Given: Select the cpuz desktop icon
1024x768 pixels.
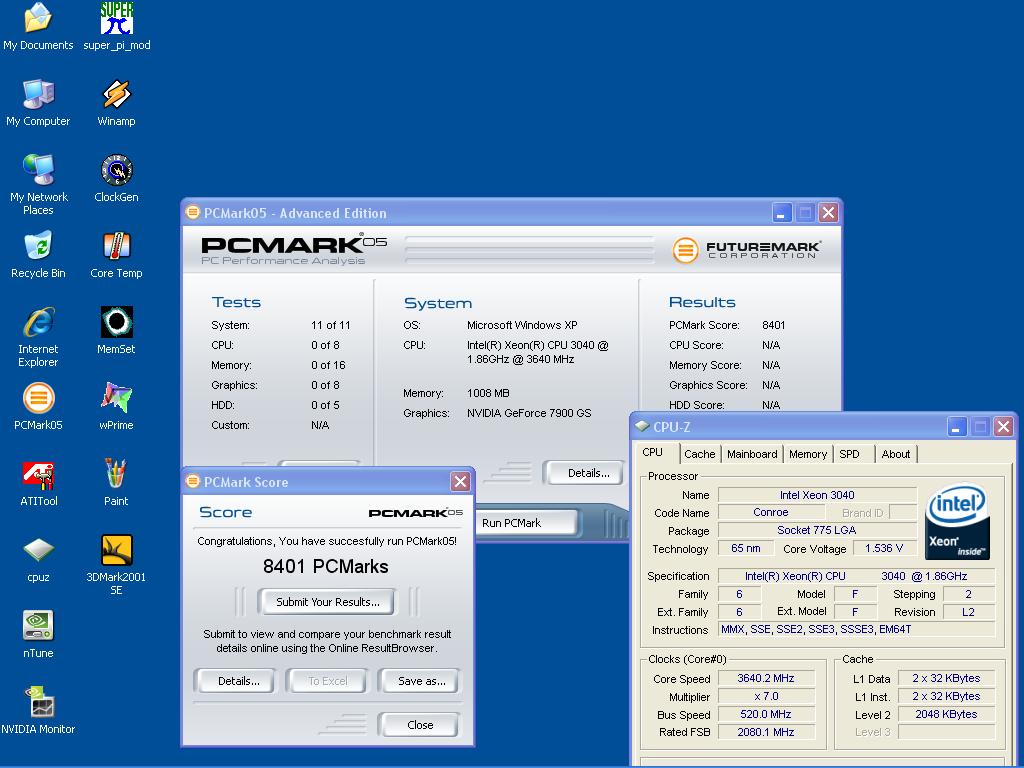Looking at the screenshot, I should click(38, 558).
